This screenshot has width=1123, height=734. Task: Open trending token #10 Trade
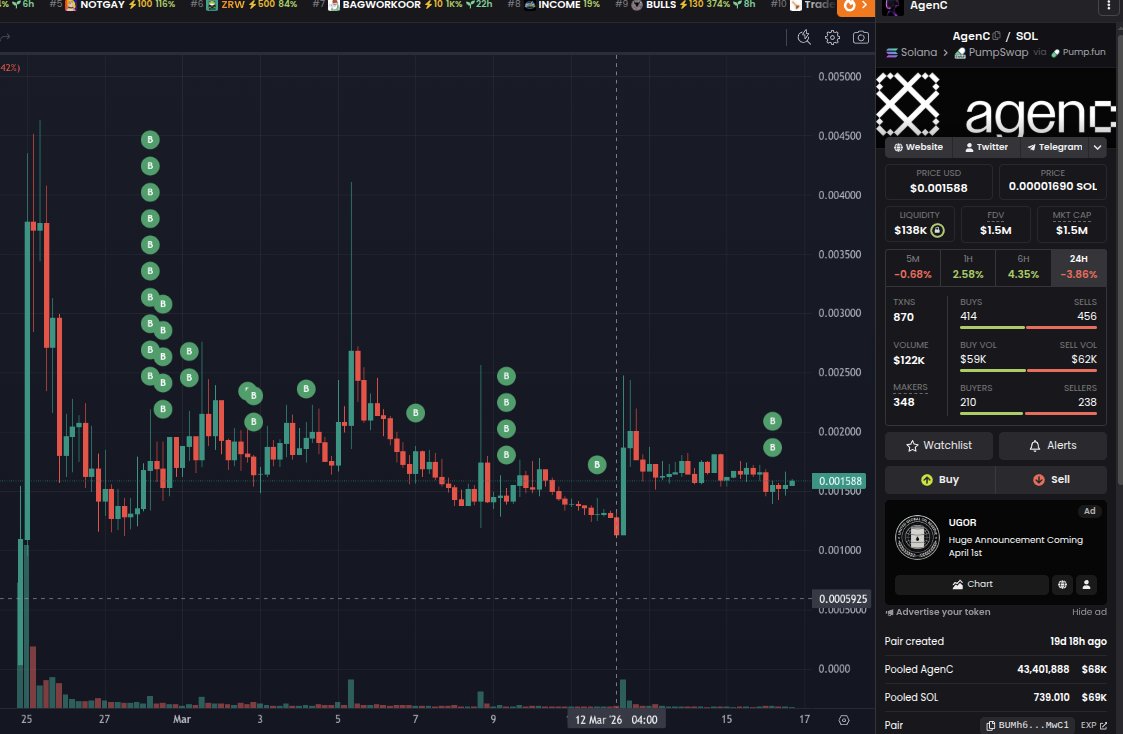[x=802, y=5]
